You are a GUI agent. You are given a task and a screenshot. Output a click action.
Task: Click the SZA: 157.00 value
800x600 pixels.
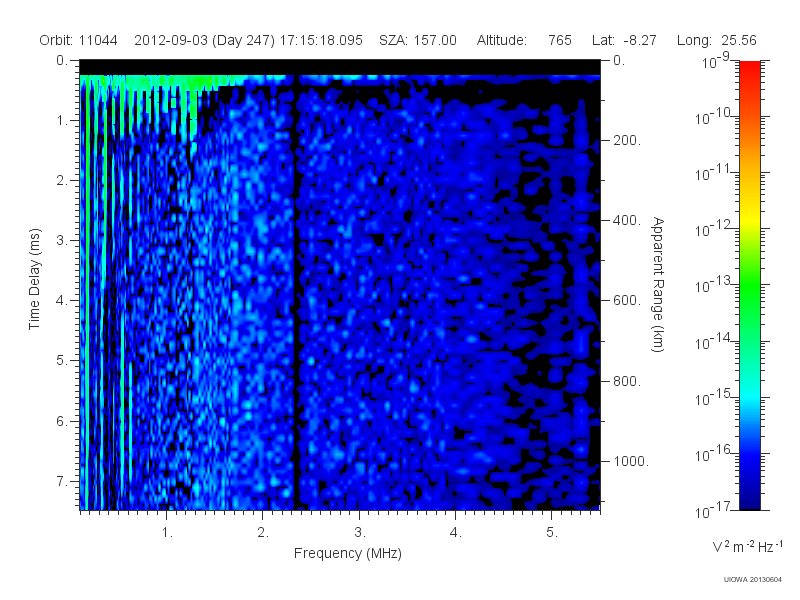coord(418,40)
